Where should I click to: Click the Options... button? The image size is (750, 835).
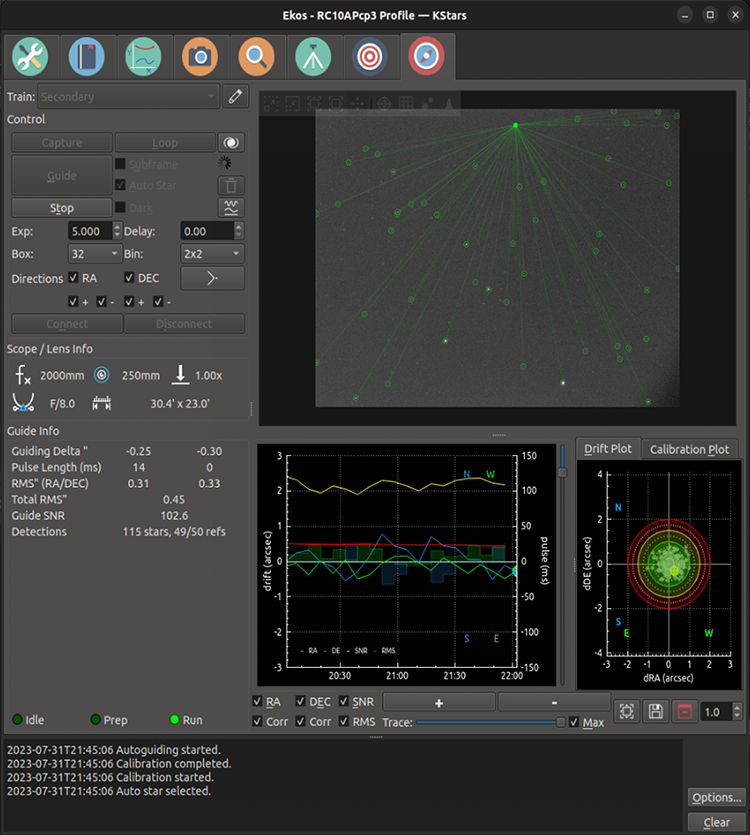point(716,797)
